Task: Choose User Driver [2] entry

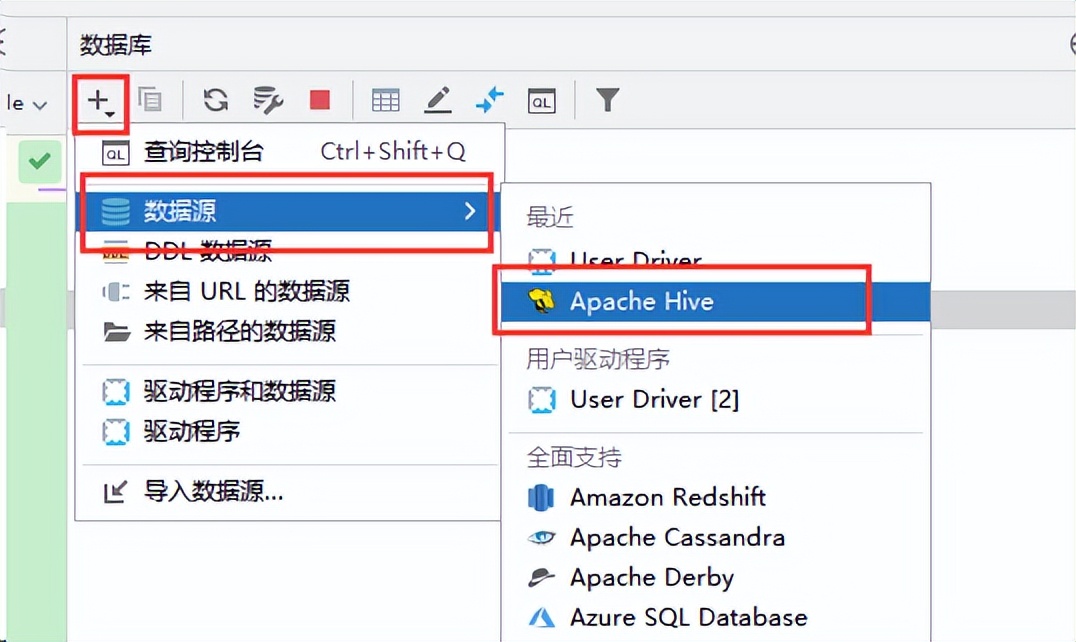Action: (x=716, y=399)
